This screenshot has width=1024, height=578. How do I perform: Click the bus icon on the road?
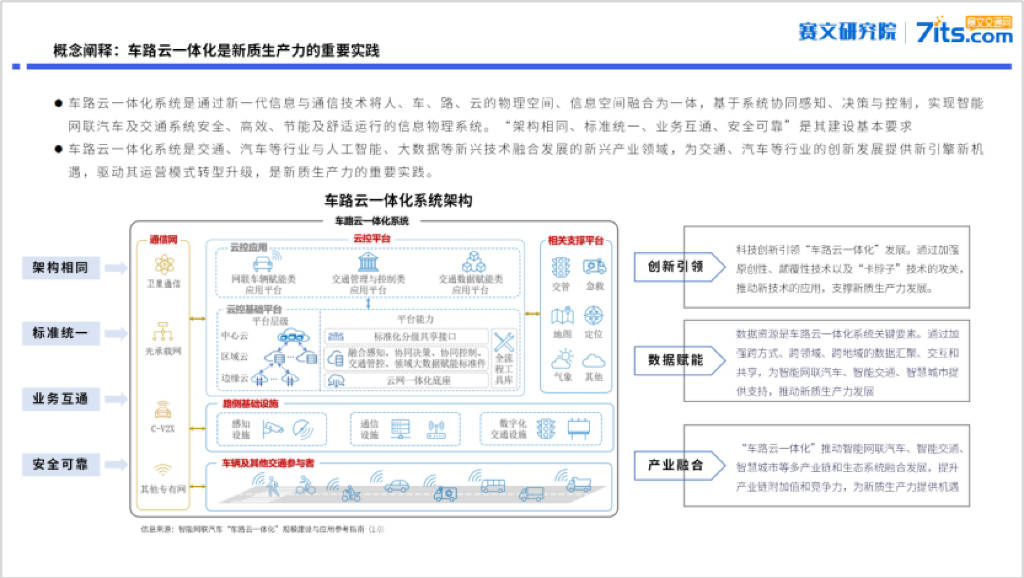tap(492, 486)
